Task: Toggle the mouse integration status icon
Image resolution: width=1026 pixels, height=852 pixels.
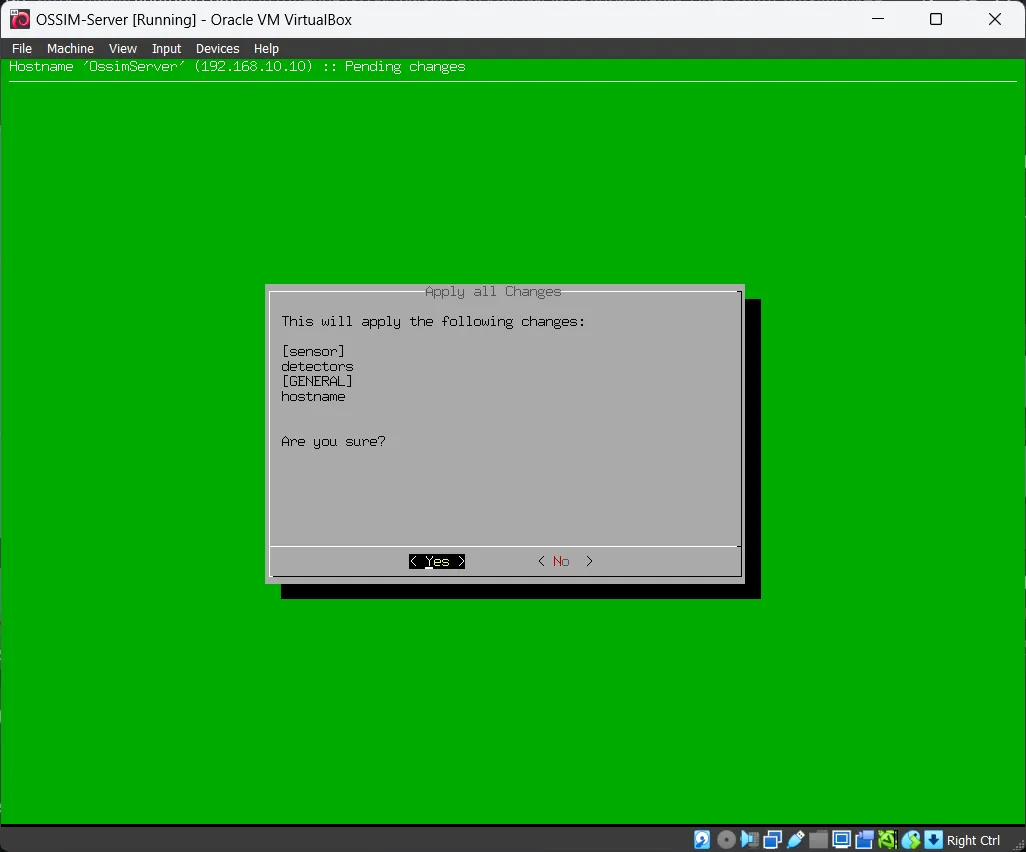Action: 911,840
